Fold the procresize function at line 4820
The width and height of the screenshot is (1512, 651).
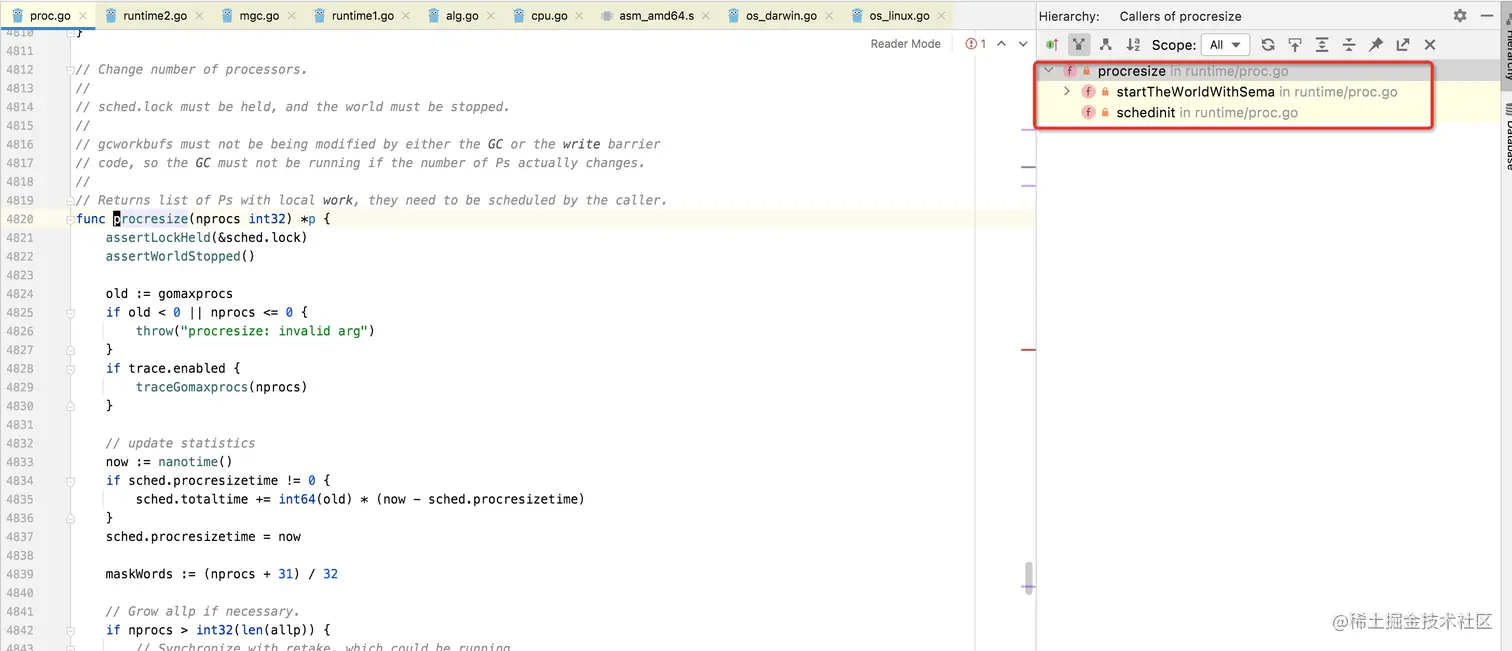click(69, 219)
